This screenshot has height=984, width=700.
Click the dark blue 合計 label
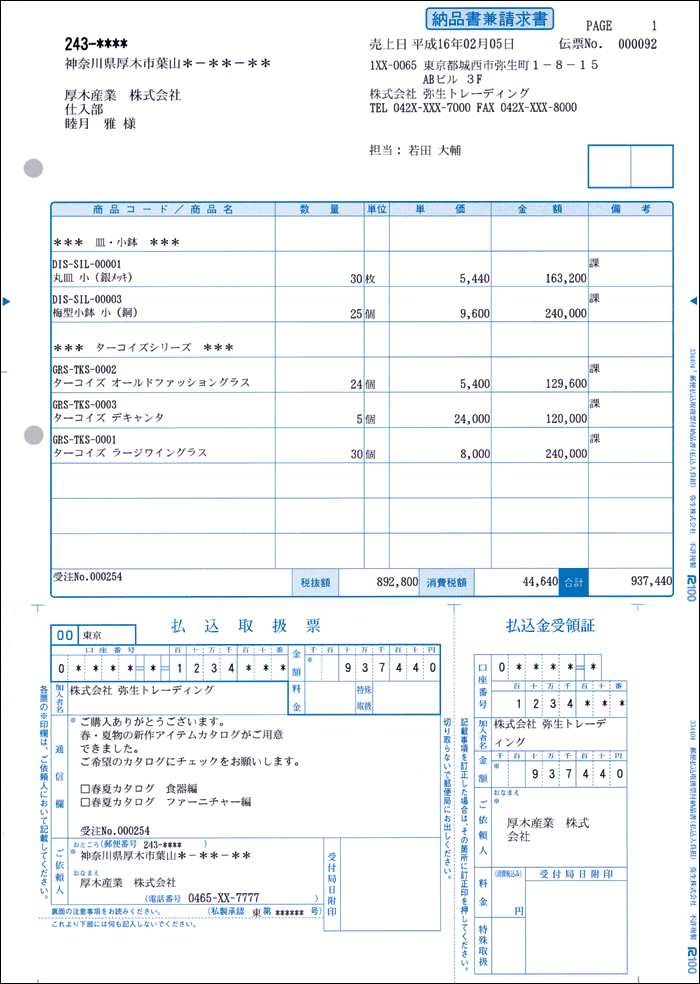coord(574,582)
